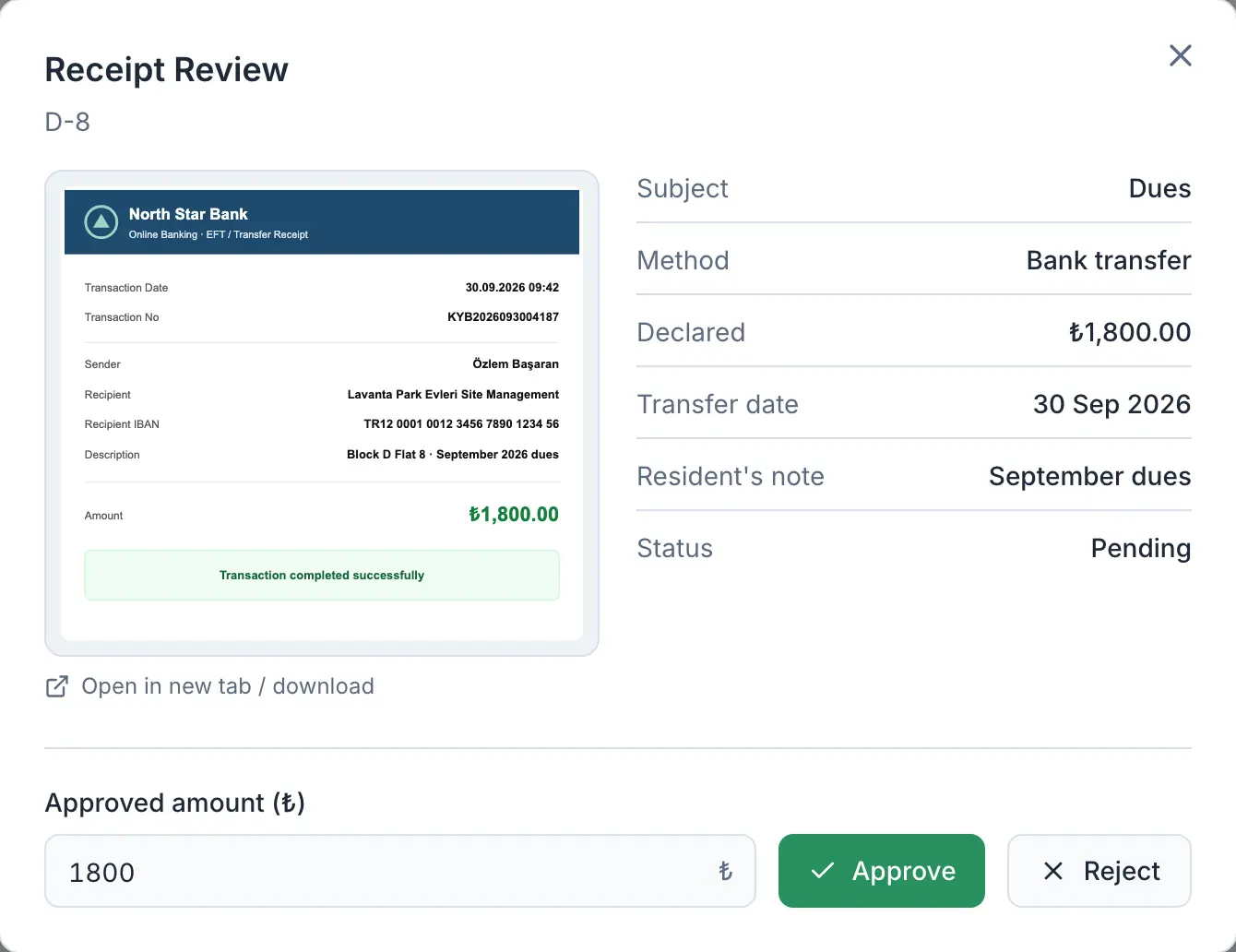Click the Method field label
Image resolution: width=1236 pixels, height=952 pixels.
point(683,260)
